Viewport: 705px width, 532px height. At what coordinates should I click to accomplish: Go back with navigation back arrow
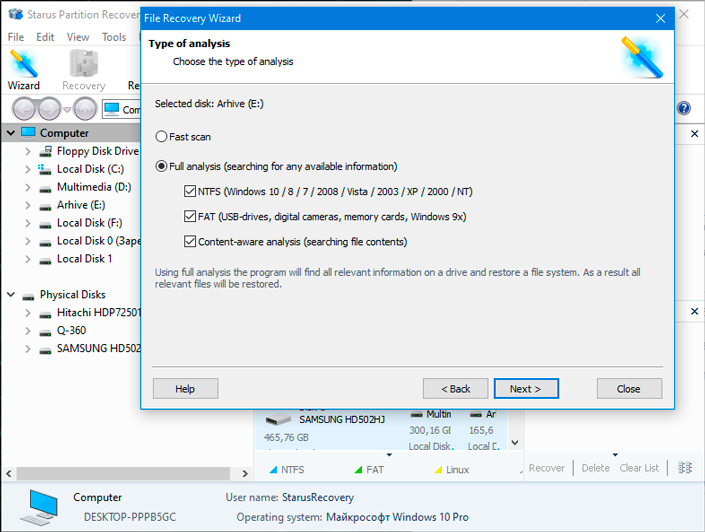[24, 109]
